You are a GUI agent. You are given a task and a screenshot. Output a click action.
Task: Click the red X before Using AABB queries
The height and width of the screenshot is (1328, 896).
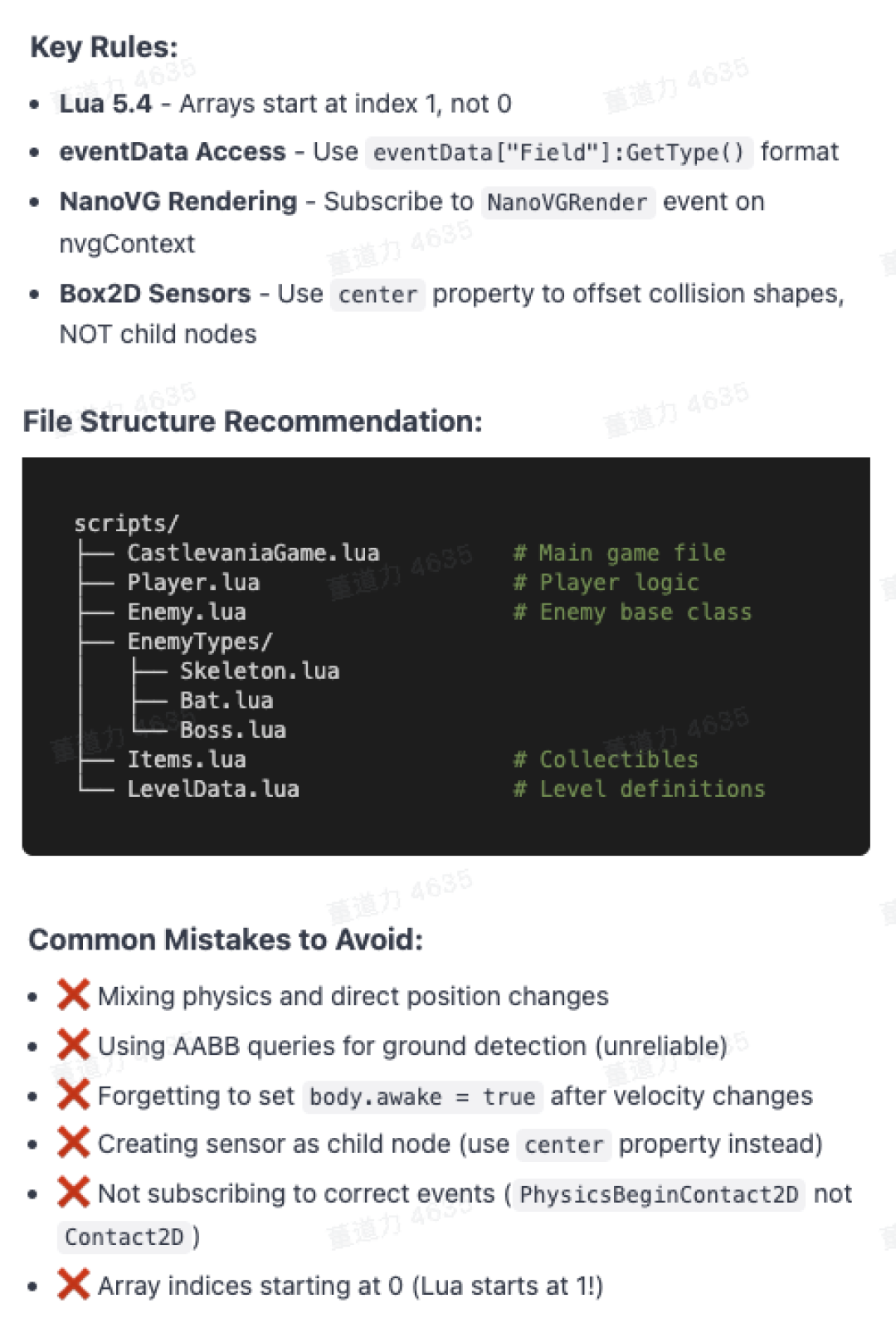[x=73, y=1044]
